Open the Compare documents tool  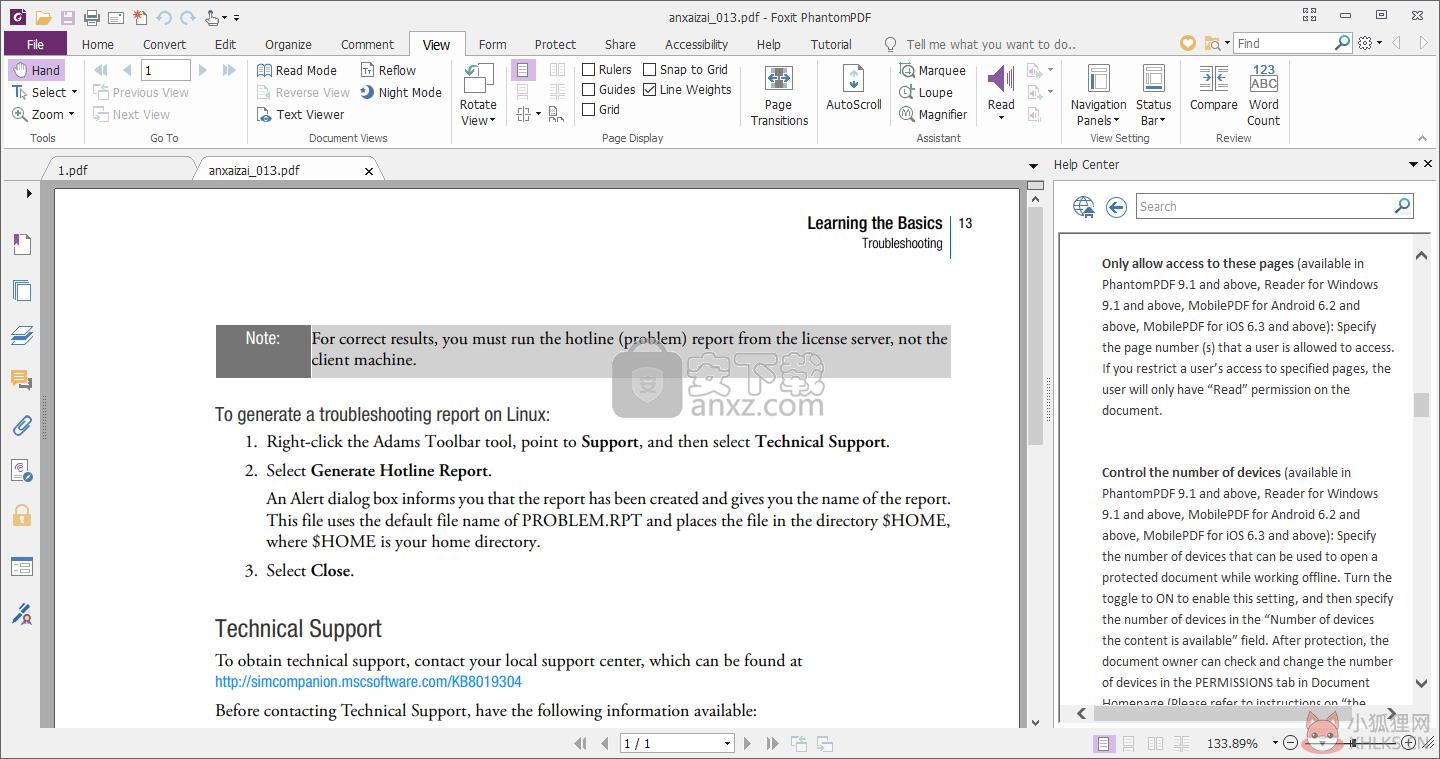1214,88
